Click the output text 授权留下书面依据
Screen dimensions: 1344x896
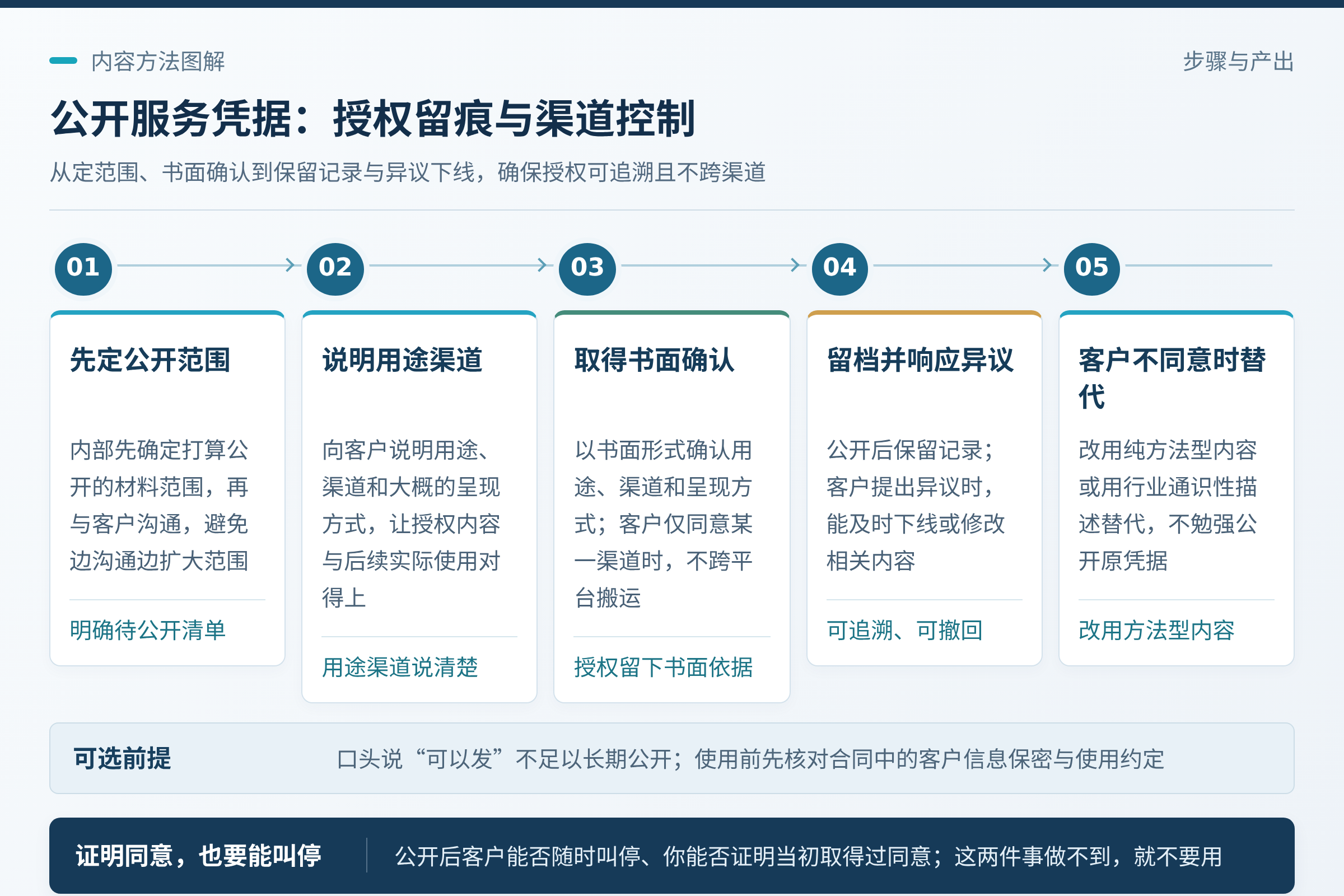[664, 668]
